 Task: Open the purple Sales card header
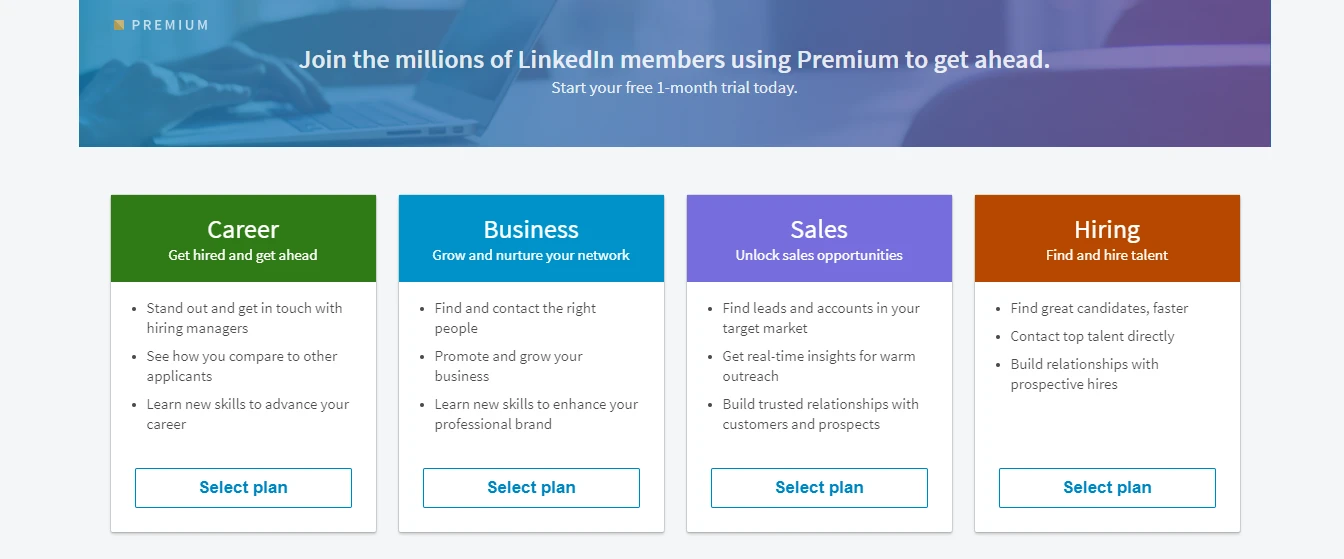[x=819, y=239]
